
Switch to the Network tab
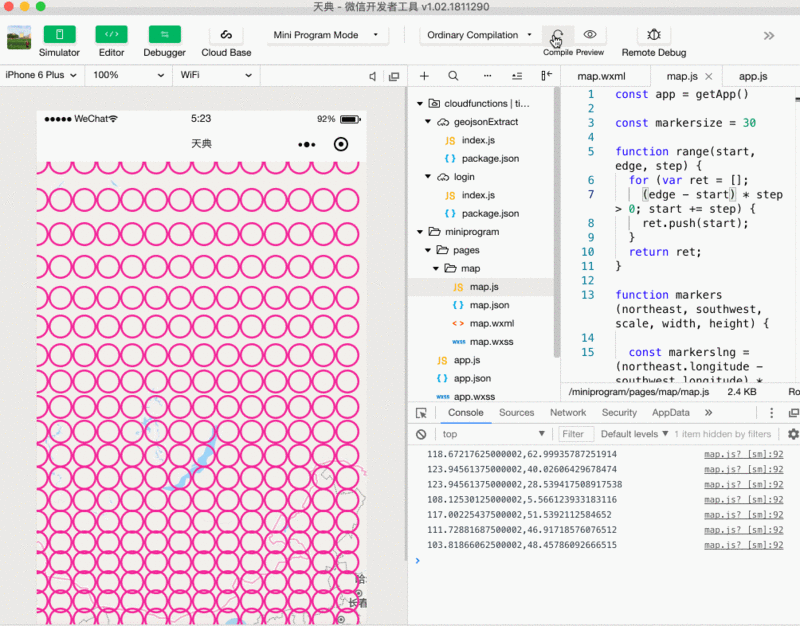click(568, 413)
